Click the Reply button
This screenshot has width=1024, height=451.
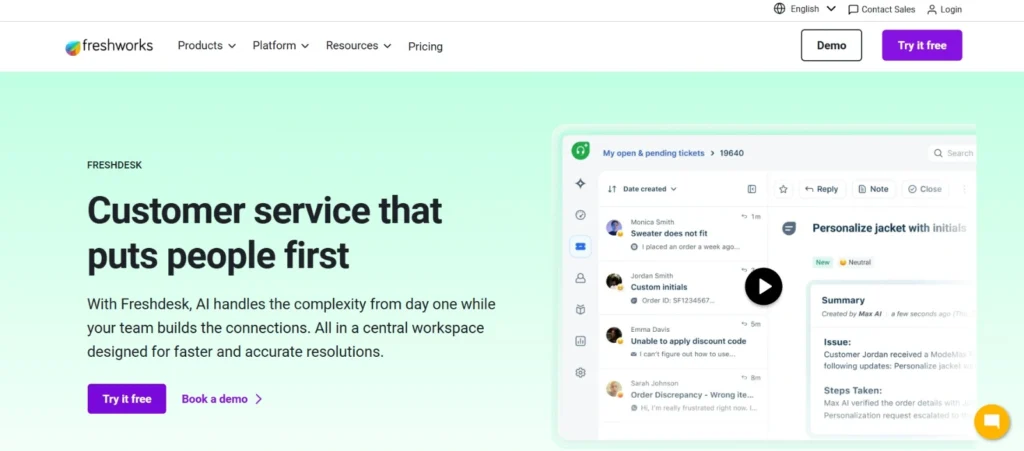pyautogui.click(x=822, y=189)
